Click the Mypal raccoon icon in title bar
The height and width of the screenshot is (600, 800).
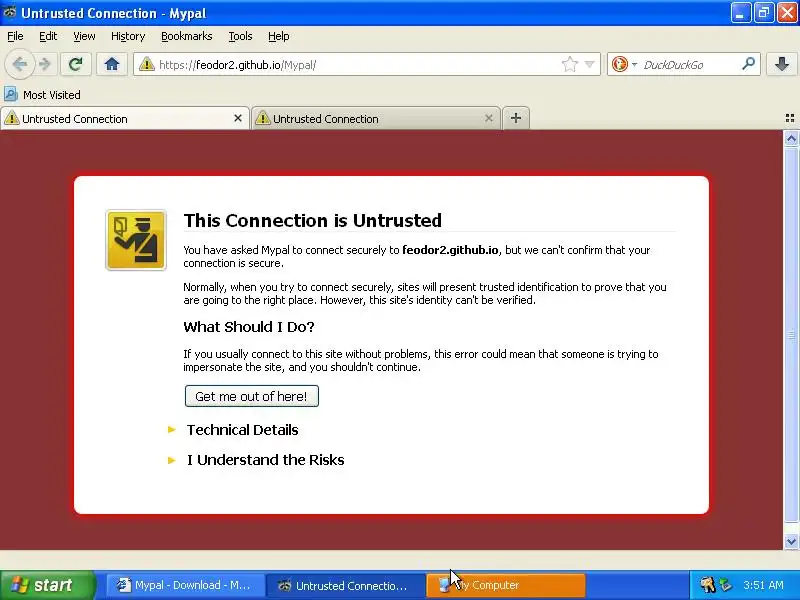click(x=9, y=13)
